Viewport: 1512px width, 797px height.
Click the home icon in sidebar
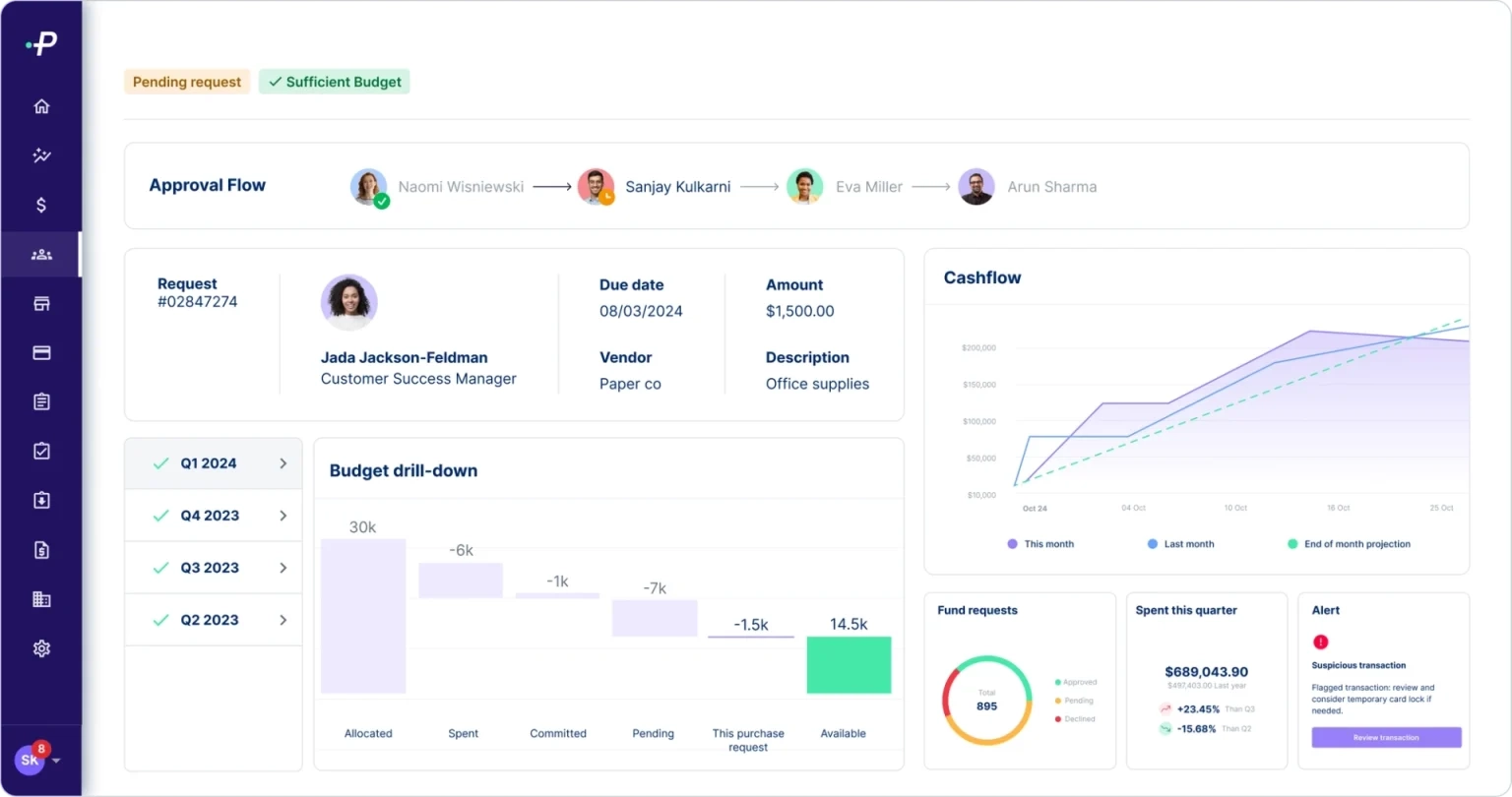point(41,106)
